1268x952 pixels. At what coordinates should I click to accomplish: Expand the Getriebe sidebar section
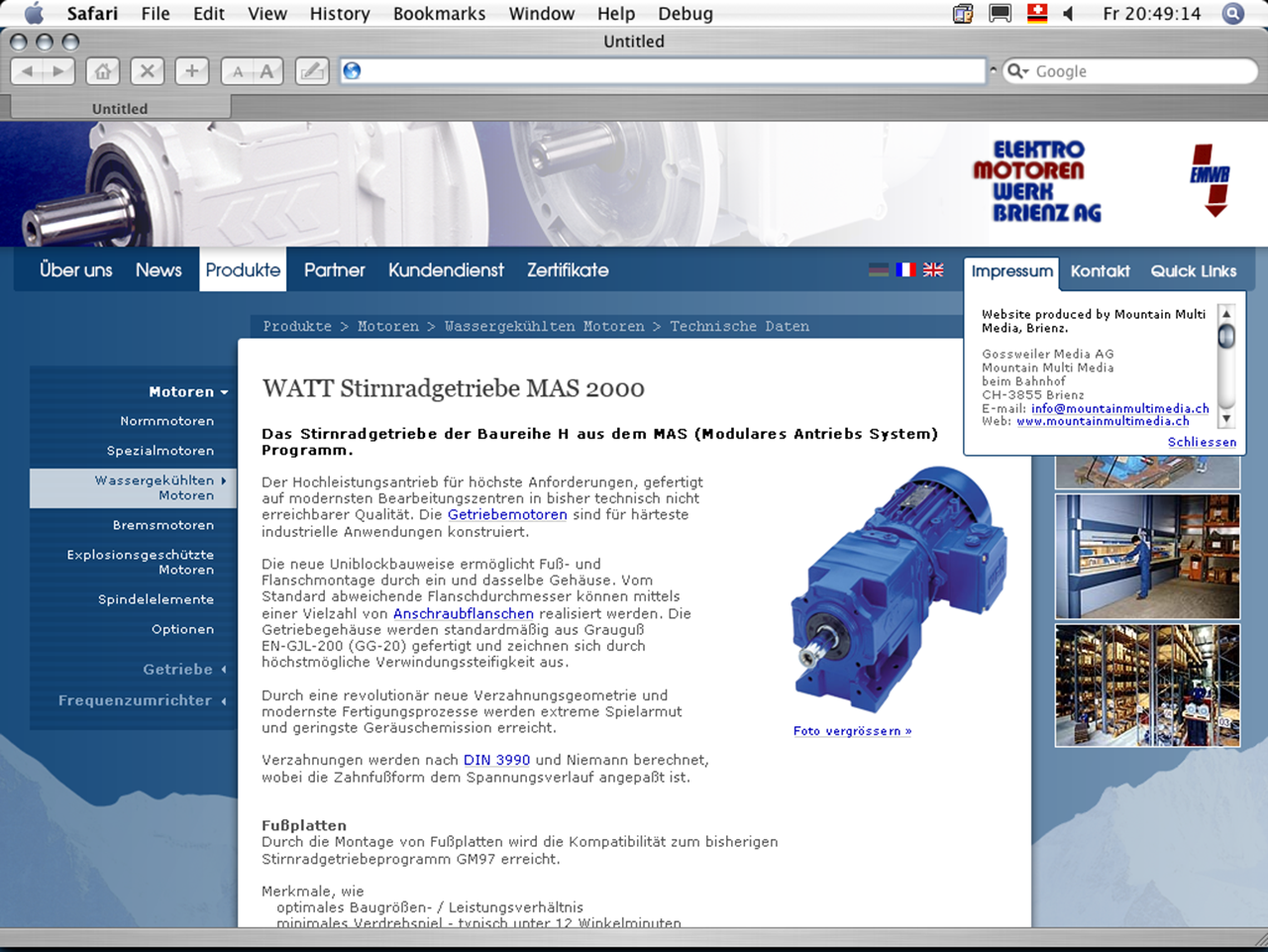tap(184, 670)
